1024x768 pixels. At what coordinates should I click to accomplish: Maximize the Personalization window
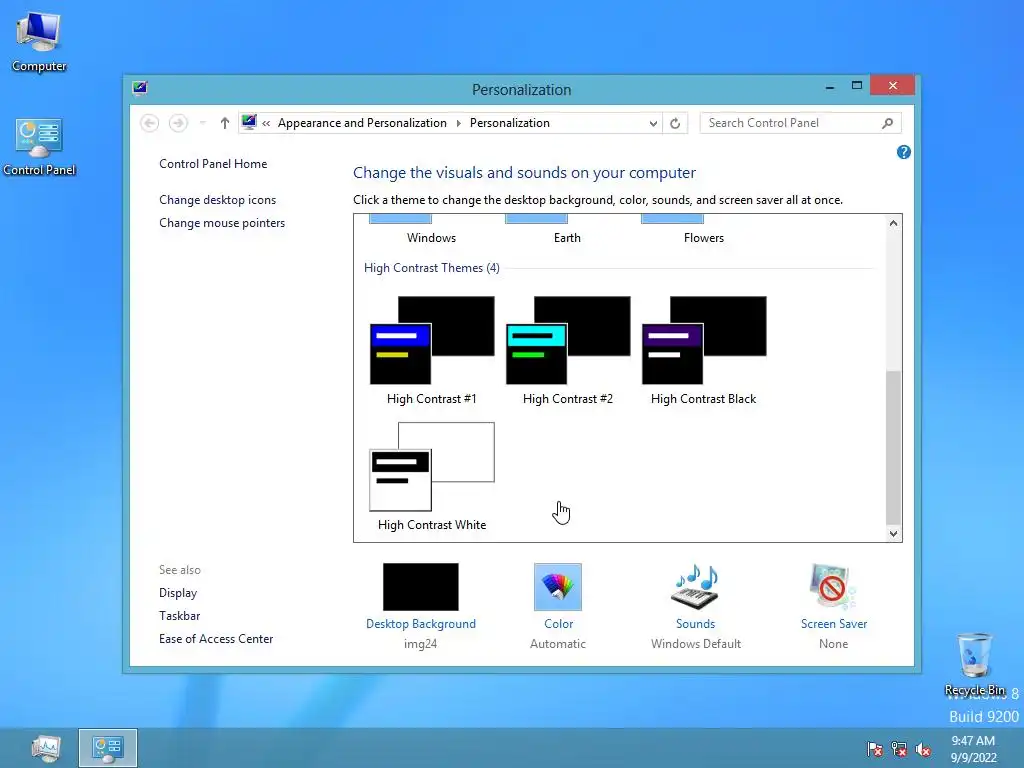(857, 86)
